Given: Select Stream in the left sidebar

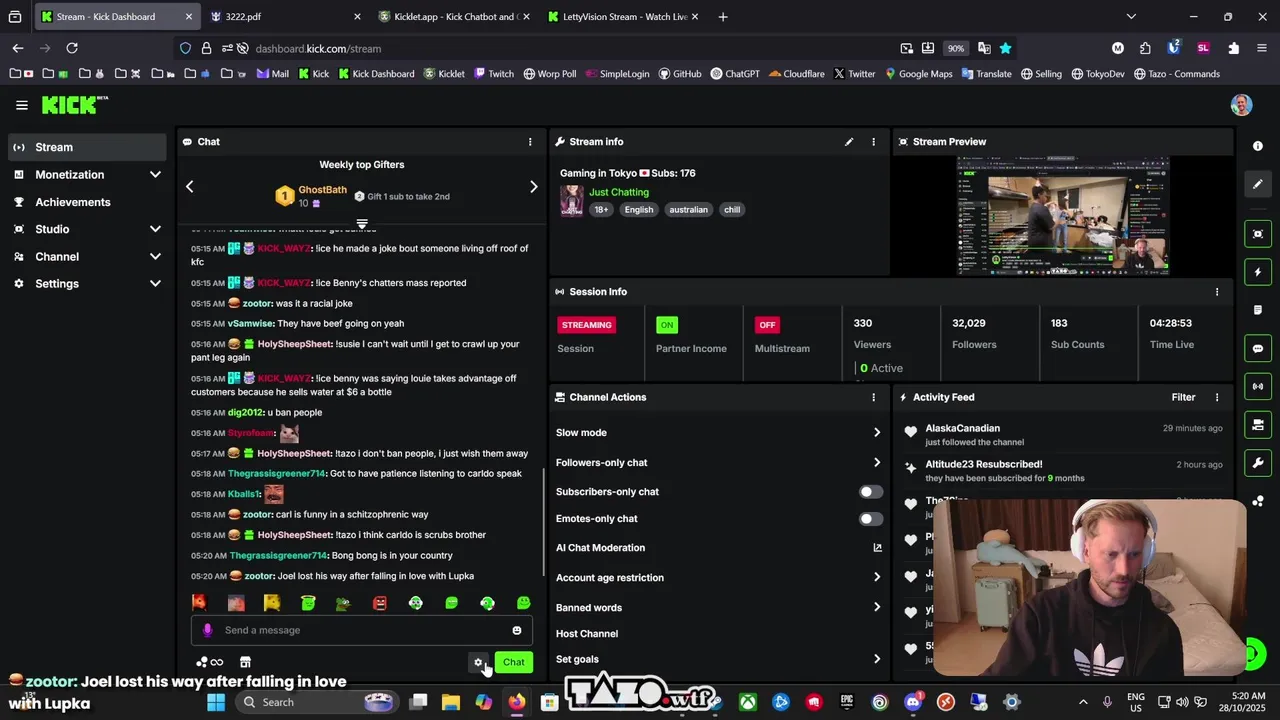Looking at the screenshot, I should coord(87,147).
